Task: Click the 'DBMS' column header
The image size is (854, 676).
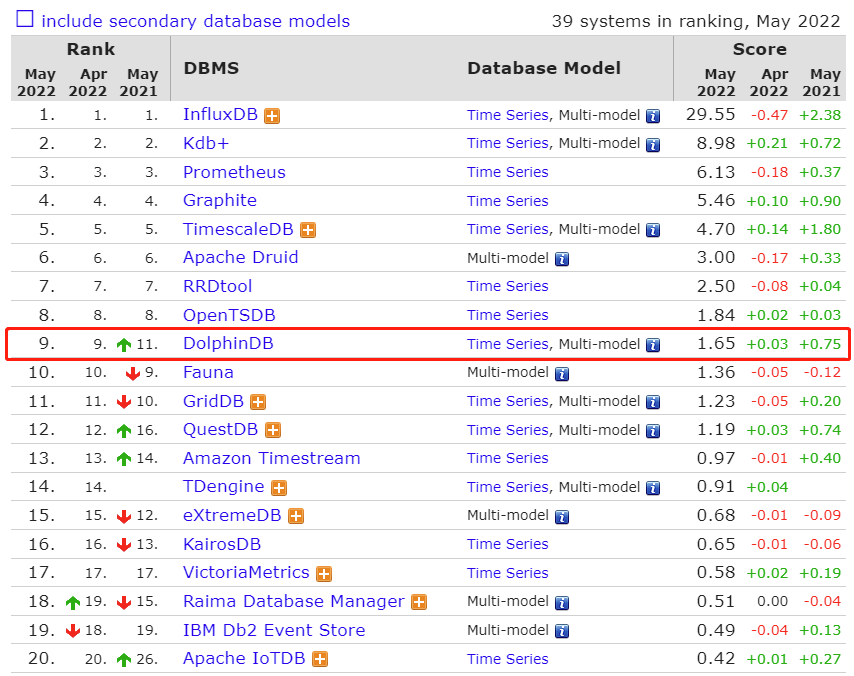Action: point(211,68)
